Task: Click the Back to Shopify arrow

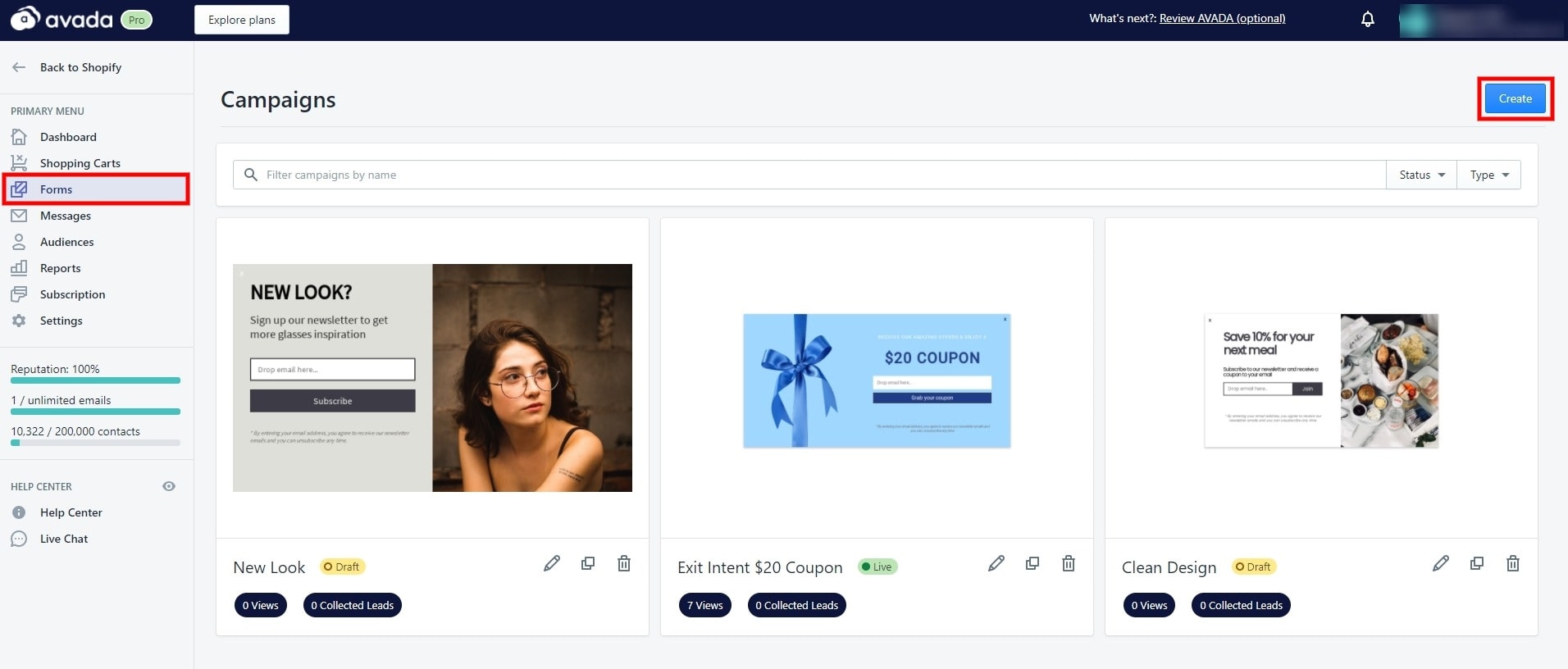Action: tap(19, 67)
